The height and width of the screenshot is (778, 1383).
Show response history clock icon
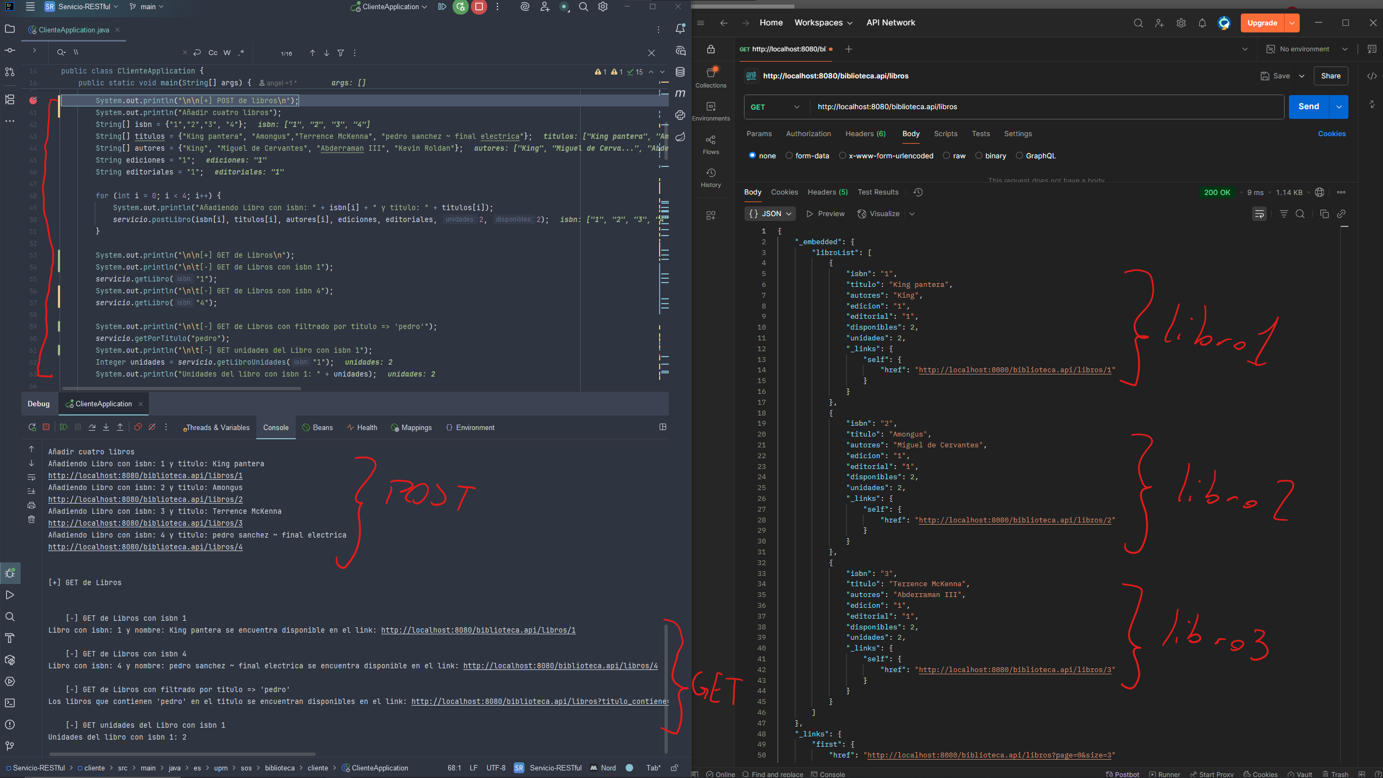click(x=918, y=192)
